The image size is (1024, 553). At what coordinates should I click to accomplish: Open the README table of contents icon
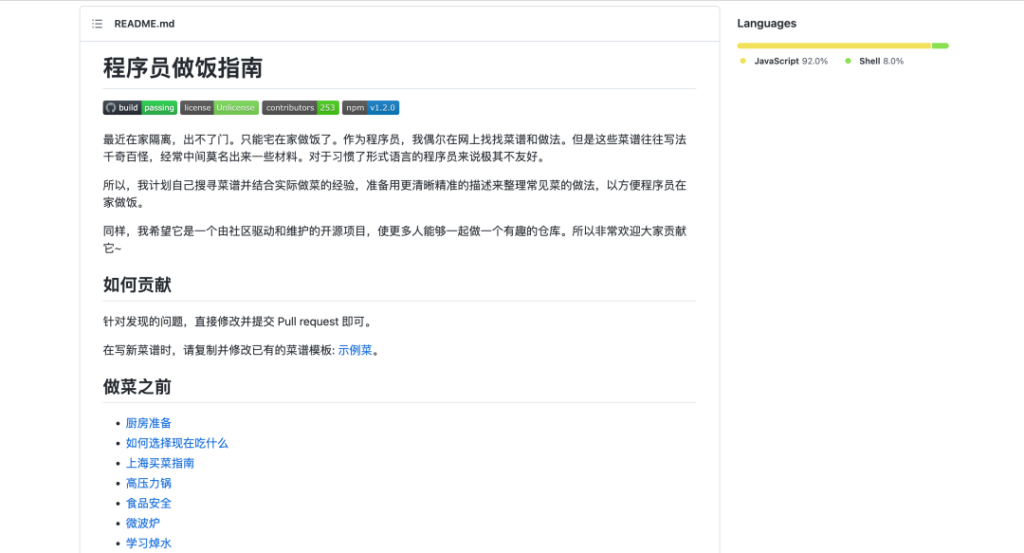97,24
